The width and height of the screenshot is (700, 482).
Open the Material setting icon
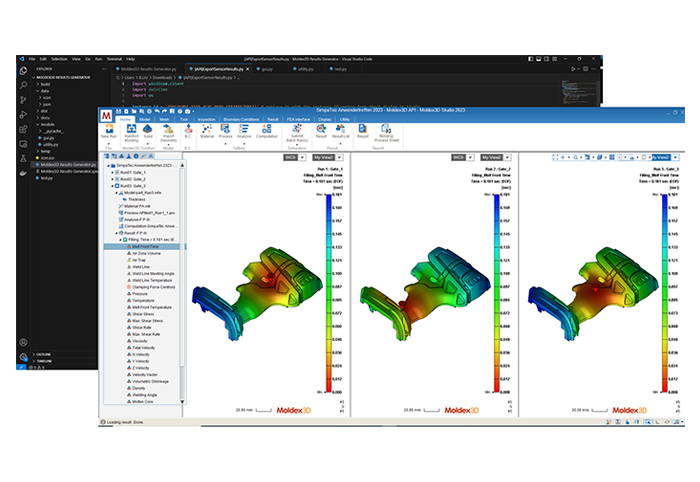click(207, 131)
